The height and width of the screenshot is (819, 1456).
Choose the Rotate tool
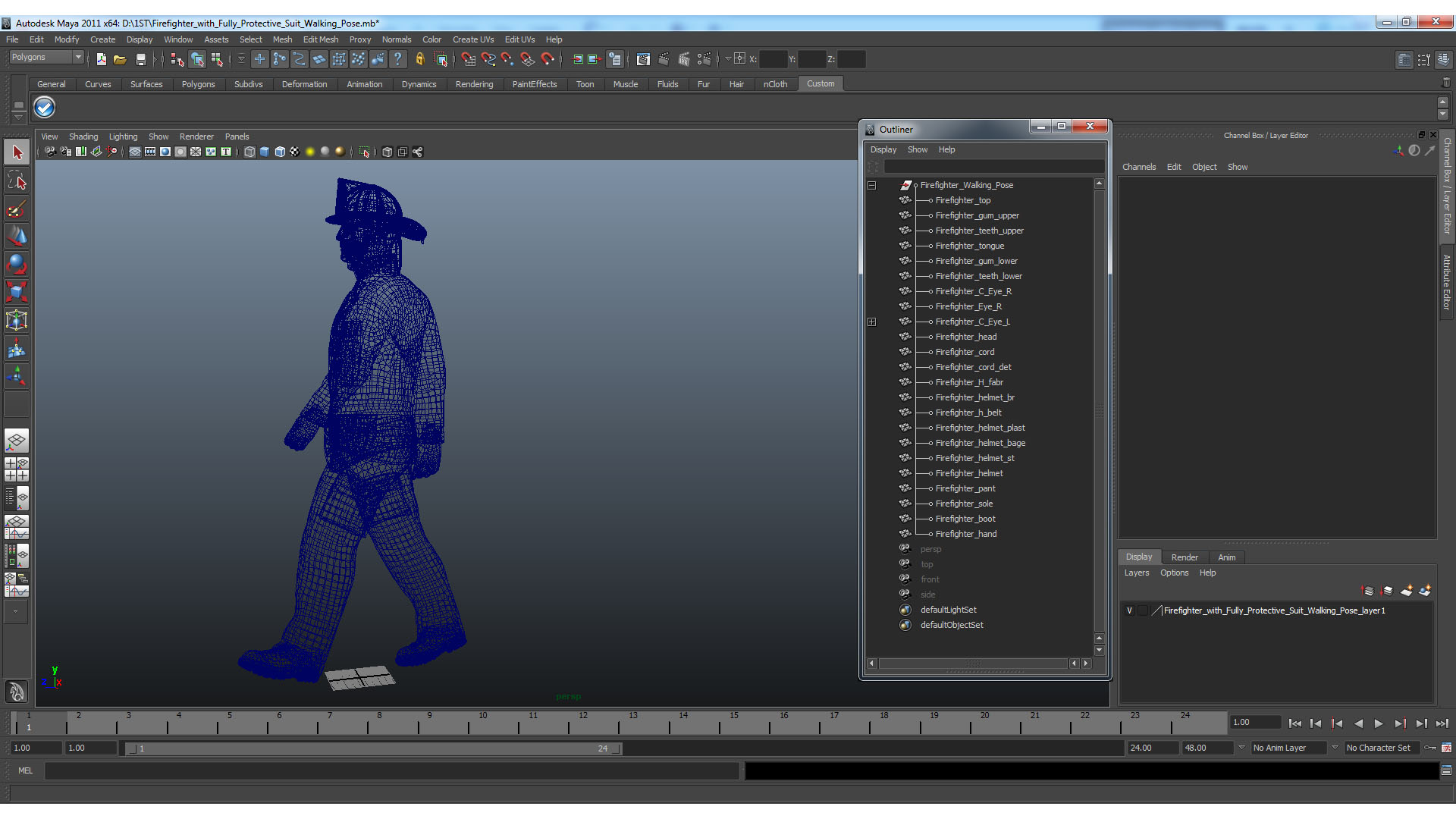[x=17, y=264]
